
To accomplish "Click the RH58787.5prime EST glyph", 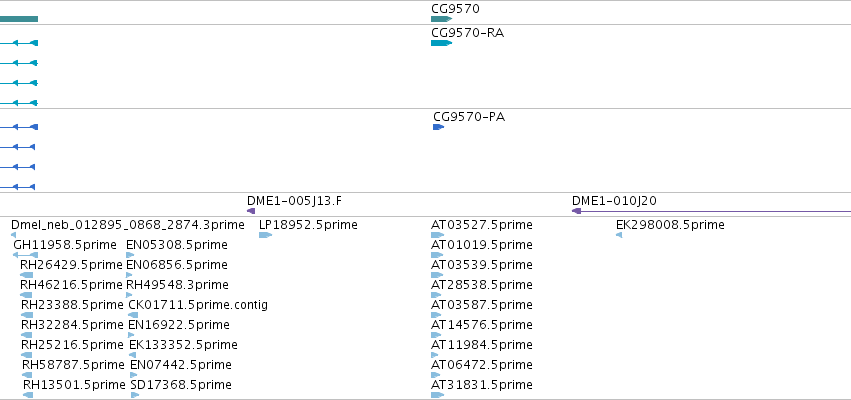I will 28,376.
